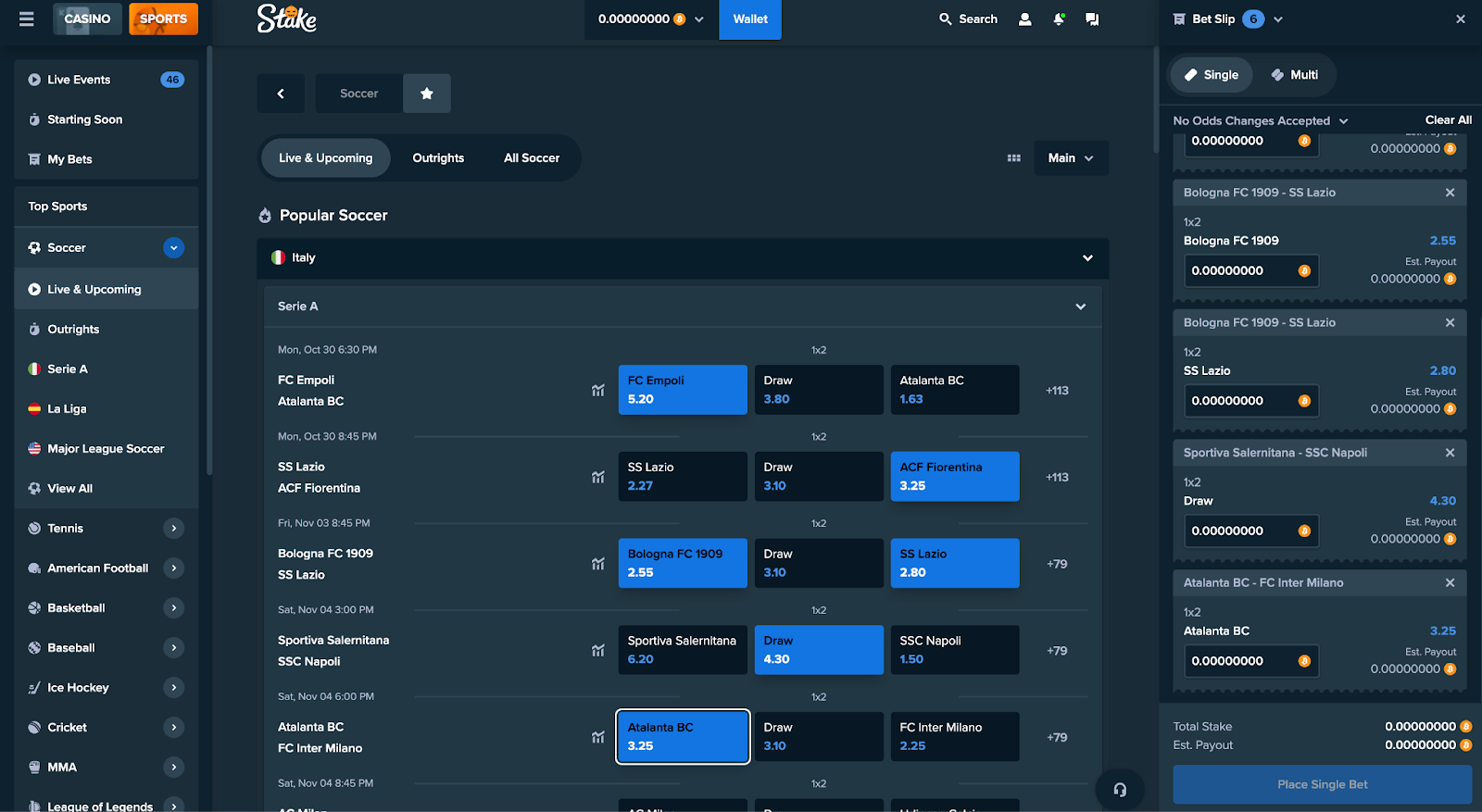Toggle Draw 4.30 odds Salernitana match
The height and width of the screenshot is (812, 1482).
[x=819, y=650]
